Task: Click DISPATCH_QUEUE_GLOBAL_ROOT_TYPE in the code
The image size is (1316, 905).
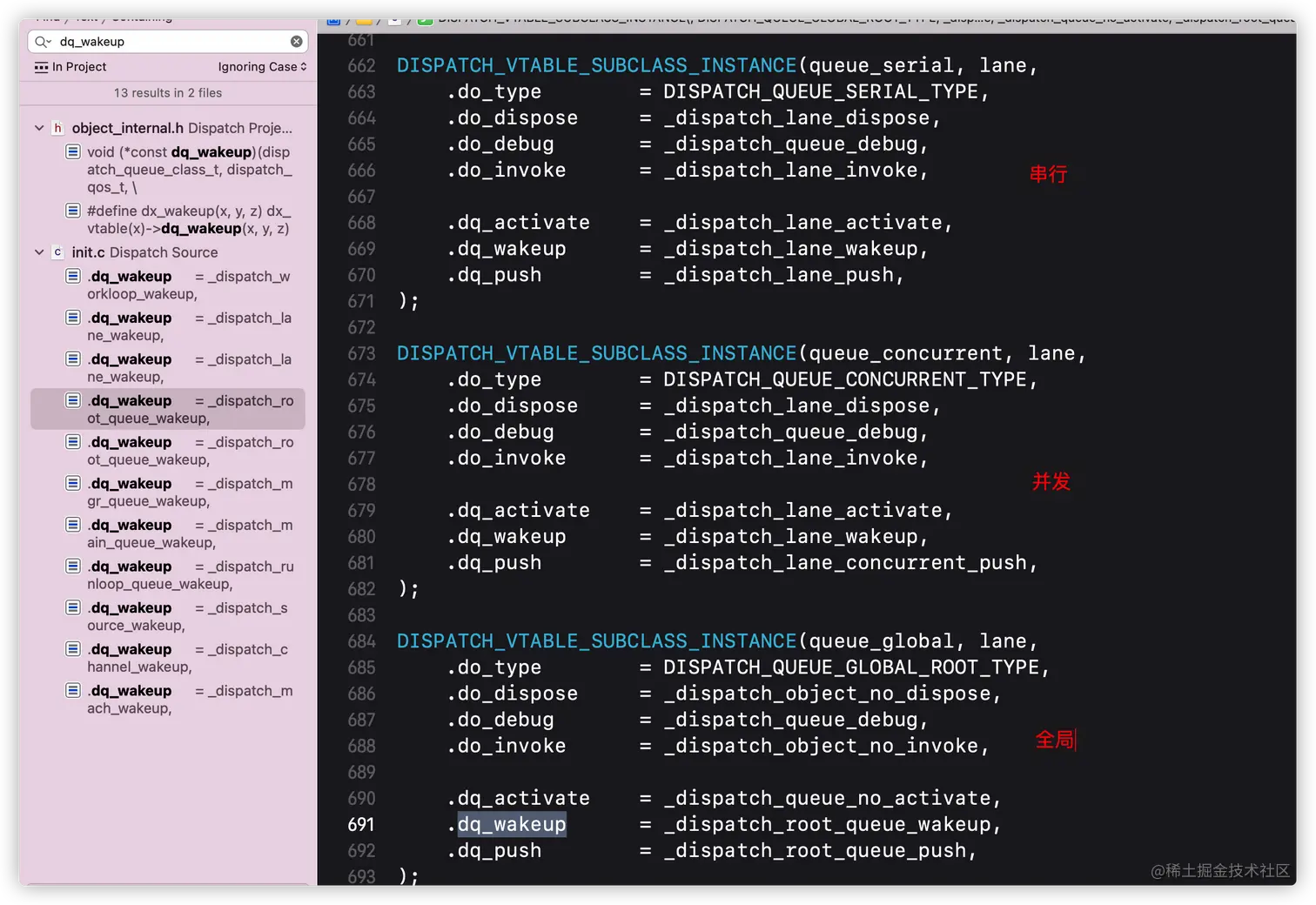Action: click(850, 667)
